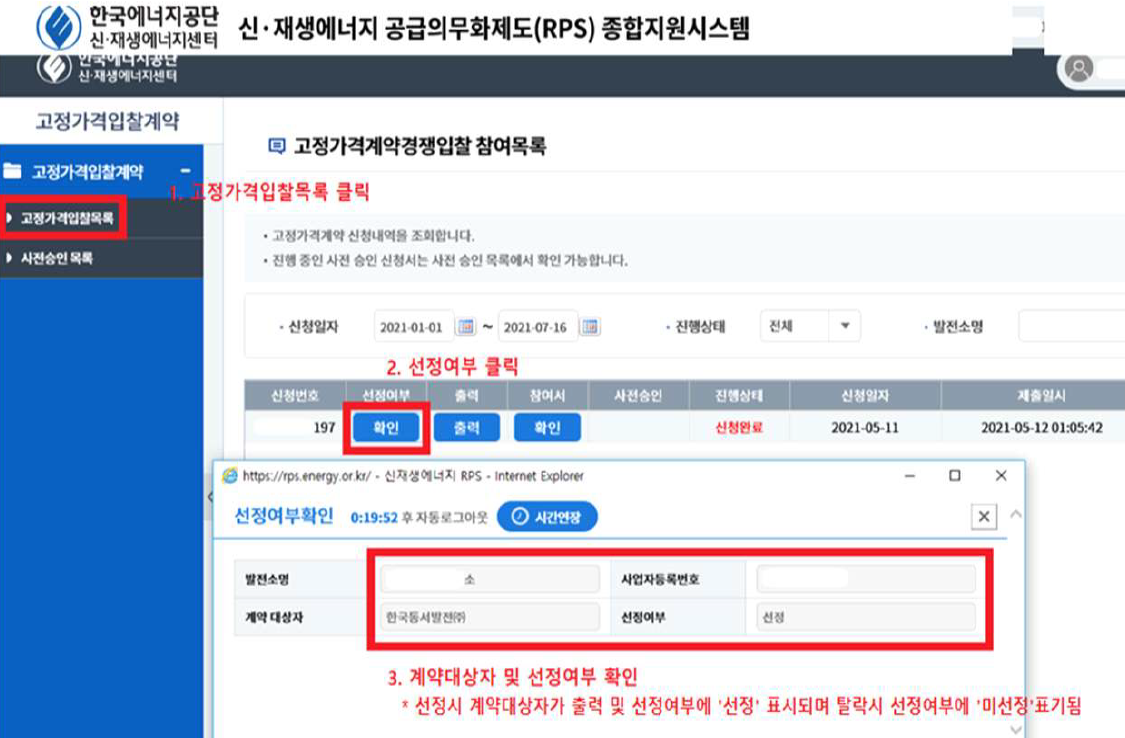Click the 발전소명 search input field
This screenshot has width=1125, height=738.
tap(1071, 326)
